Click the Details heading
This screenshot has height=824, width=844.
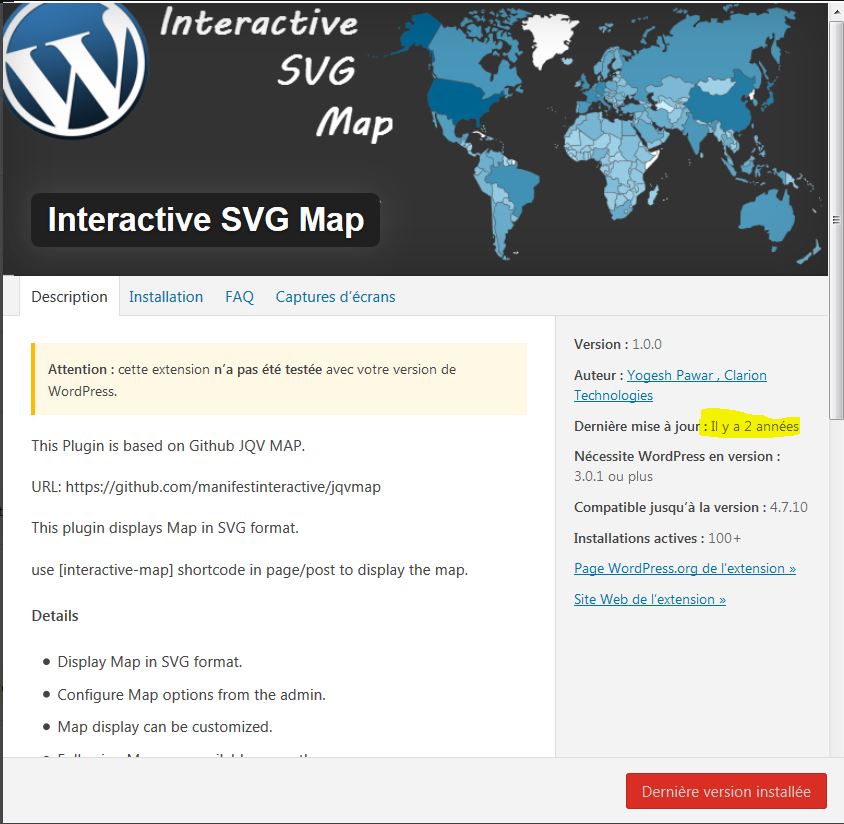(x=55, y=616)
